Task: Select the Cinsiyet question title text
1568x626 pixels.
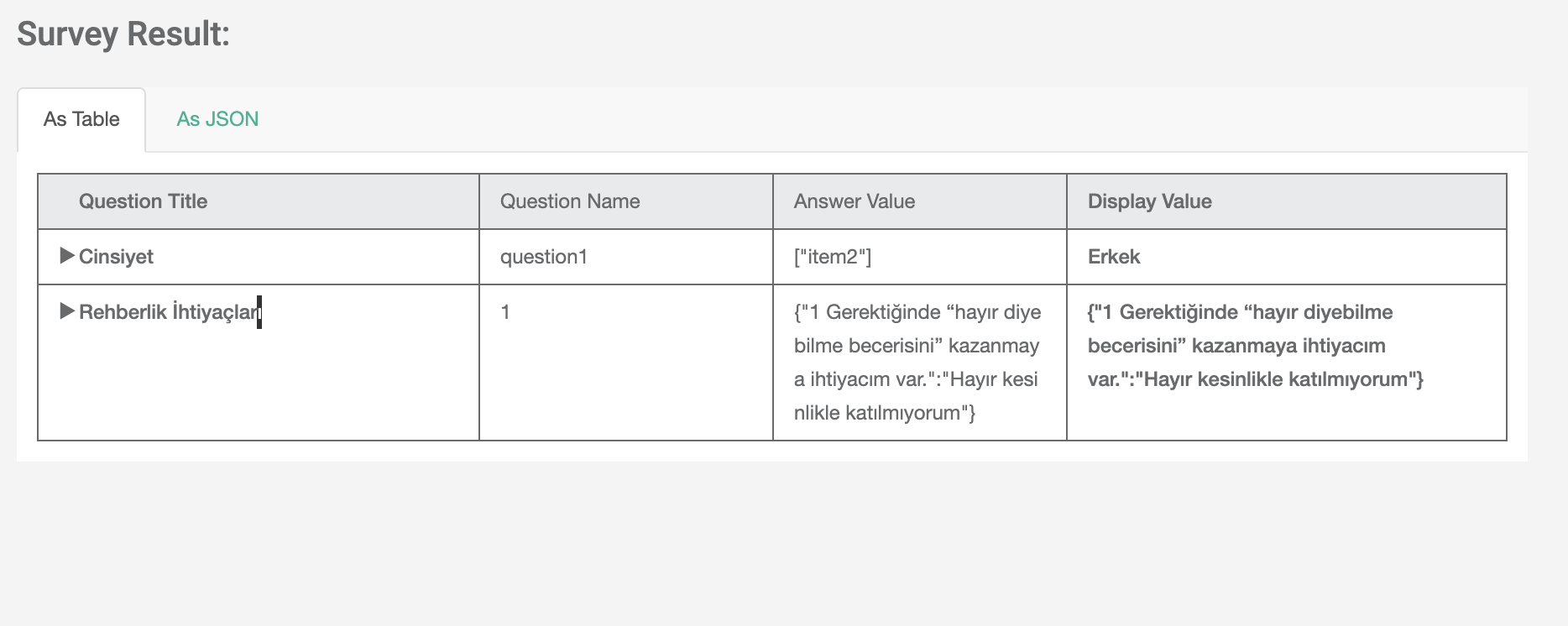Action: pos(115,256)
